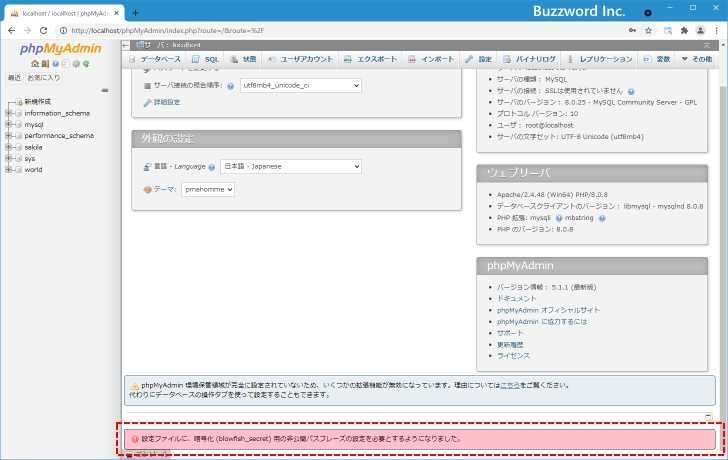Open the browser extensions puzzle icon
The image size is (728, 460).
click(684, 31)
